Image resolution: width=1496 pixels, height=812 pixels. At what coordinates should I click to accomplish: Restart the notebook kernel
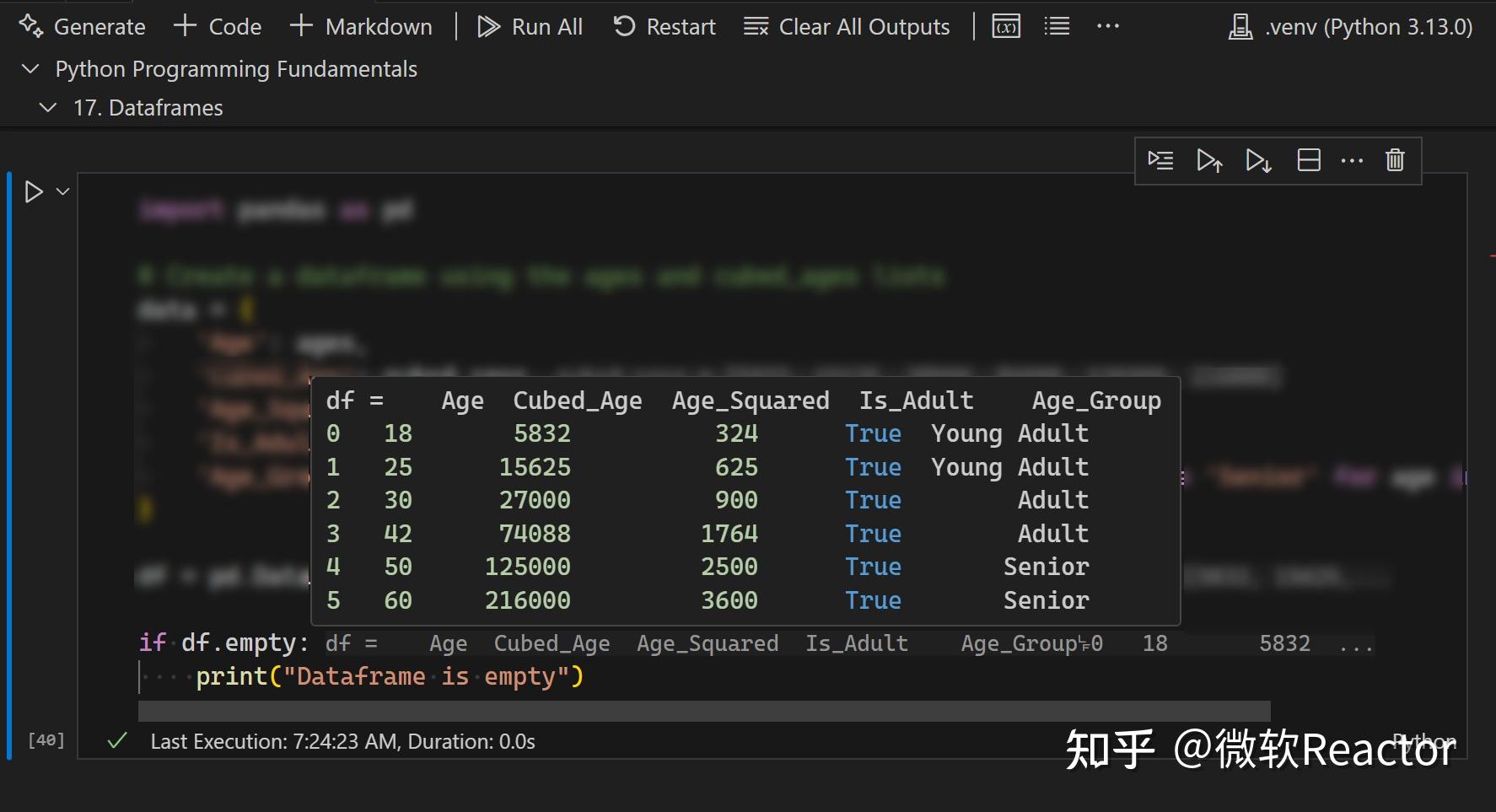coord(665,26)
